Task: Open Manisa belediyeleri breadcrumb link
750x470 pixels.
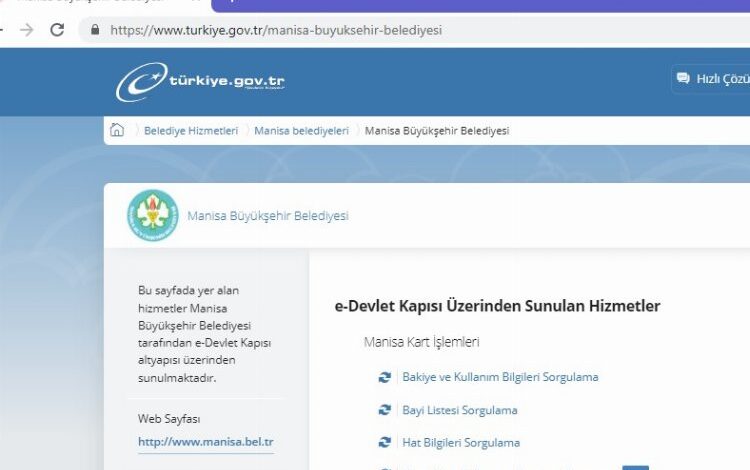Action: [301, 131]
